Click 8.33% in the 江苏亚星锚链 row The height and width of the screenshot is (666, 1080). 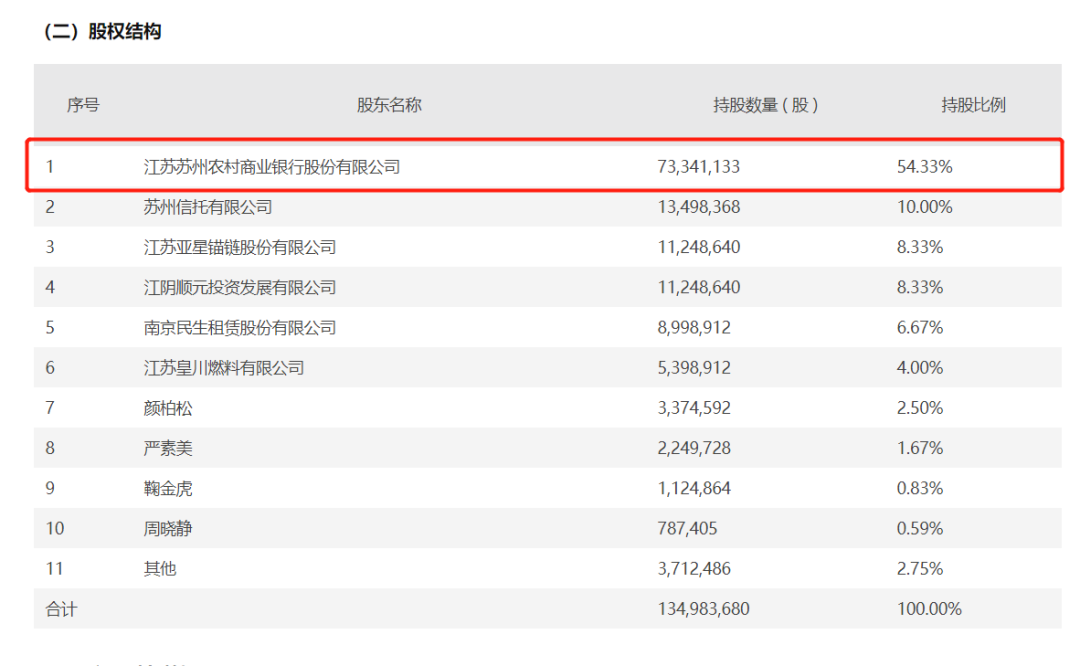click(920, 247)
